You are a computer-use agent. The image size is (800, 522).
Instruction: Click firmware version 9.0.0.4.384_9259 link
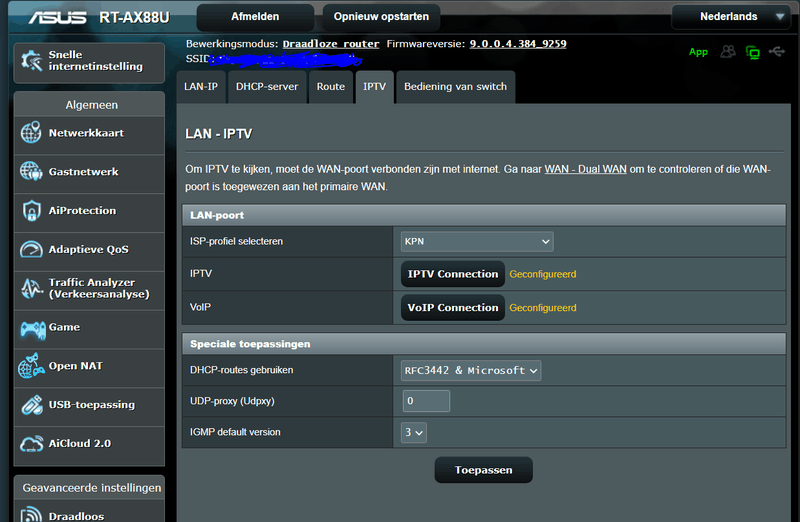point(518,44)
